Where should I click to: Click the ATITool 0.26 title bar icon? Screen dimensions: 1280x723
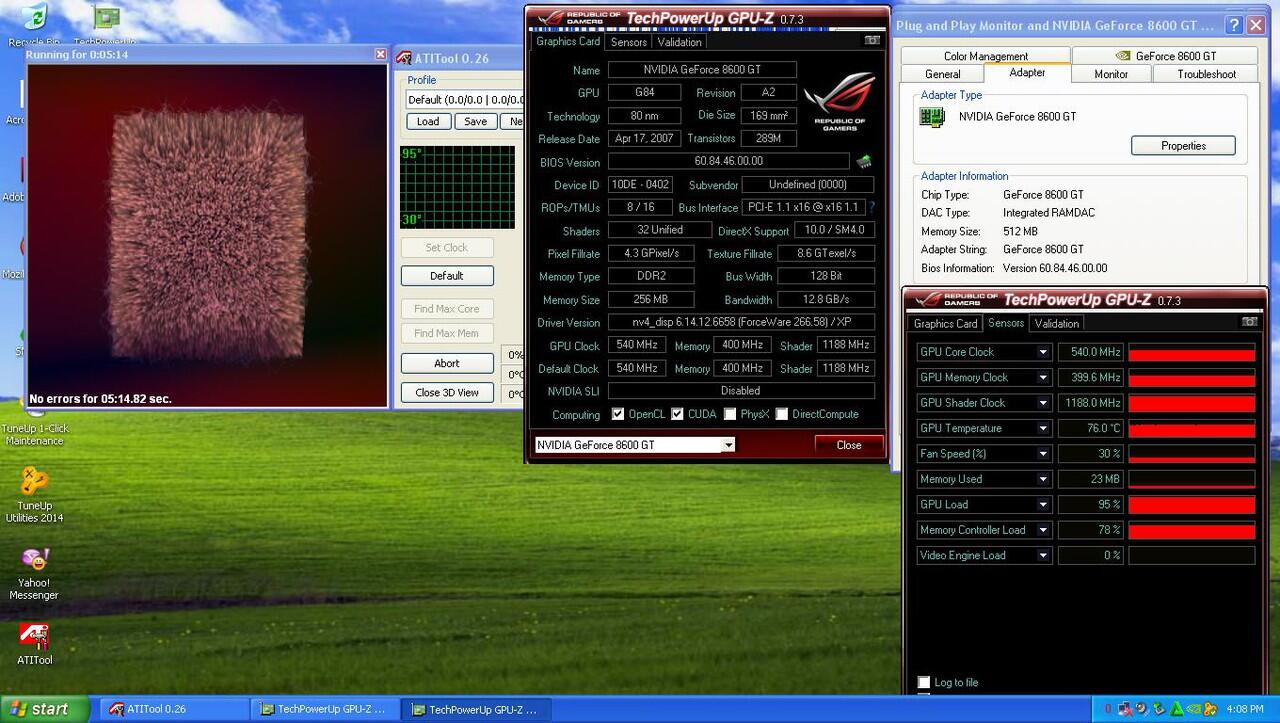pyautogui.click(x=404, y=58)
